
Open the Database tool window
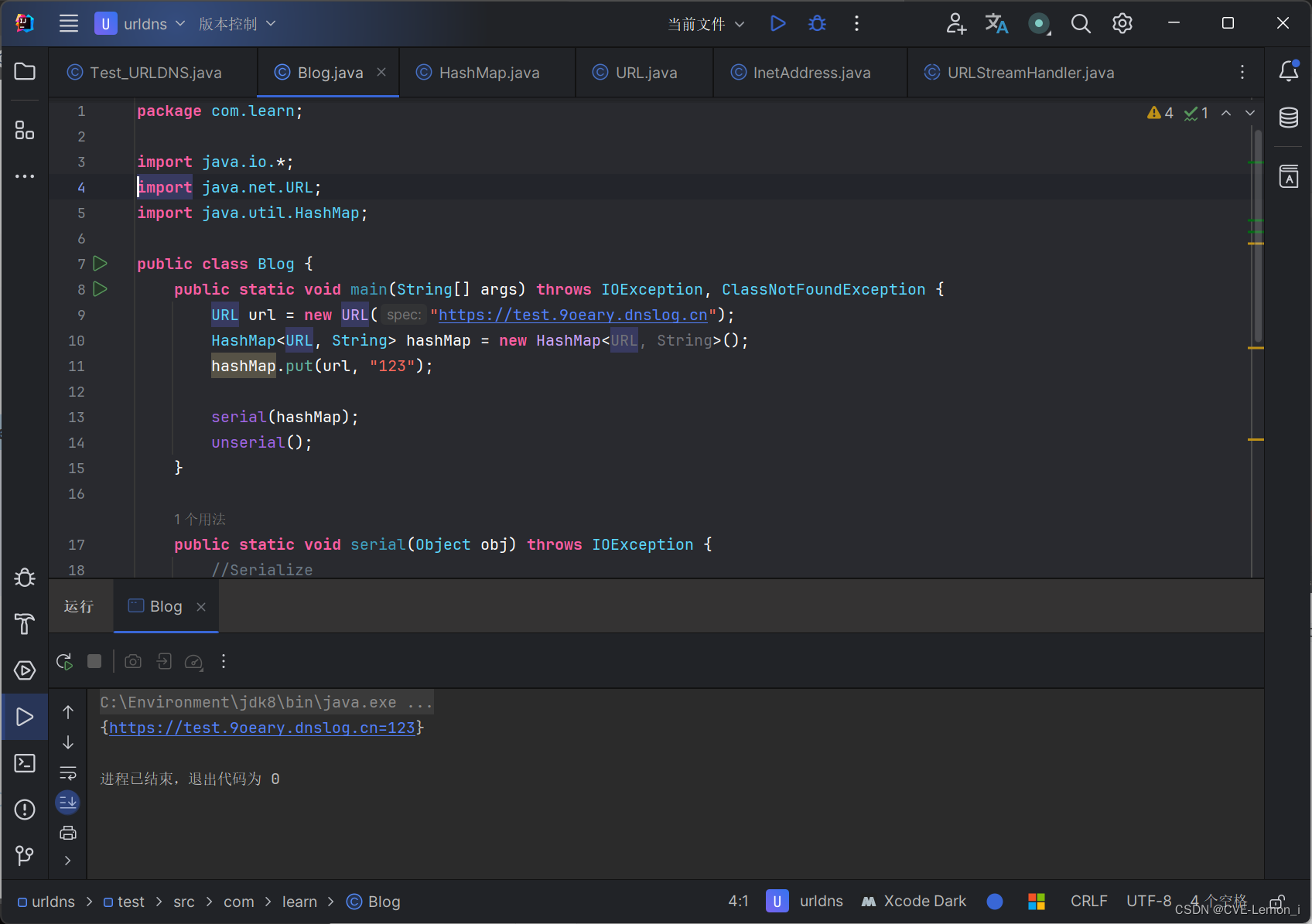coord(1289,118)
